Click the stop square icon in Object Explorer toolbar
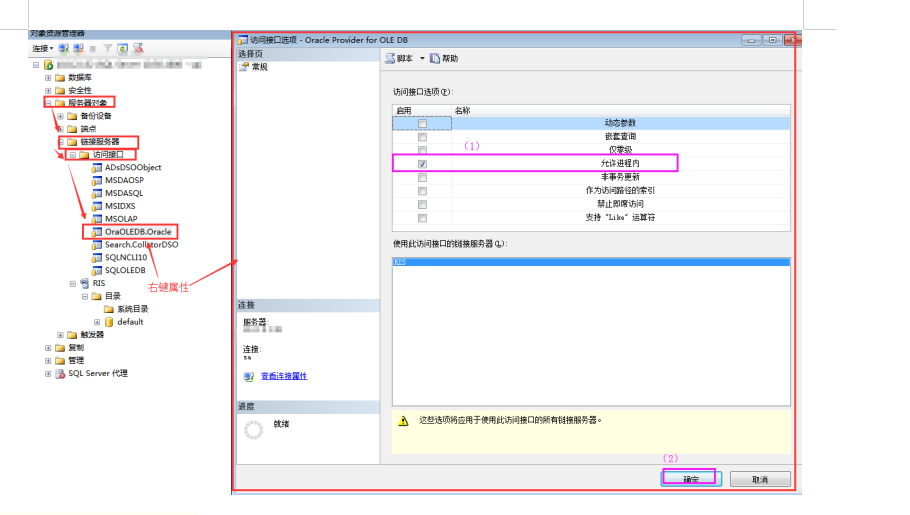 point(93,48)
